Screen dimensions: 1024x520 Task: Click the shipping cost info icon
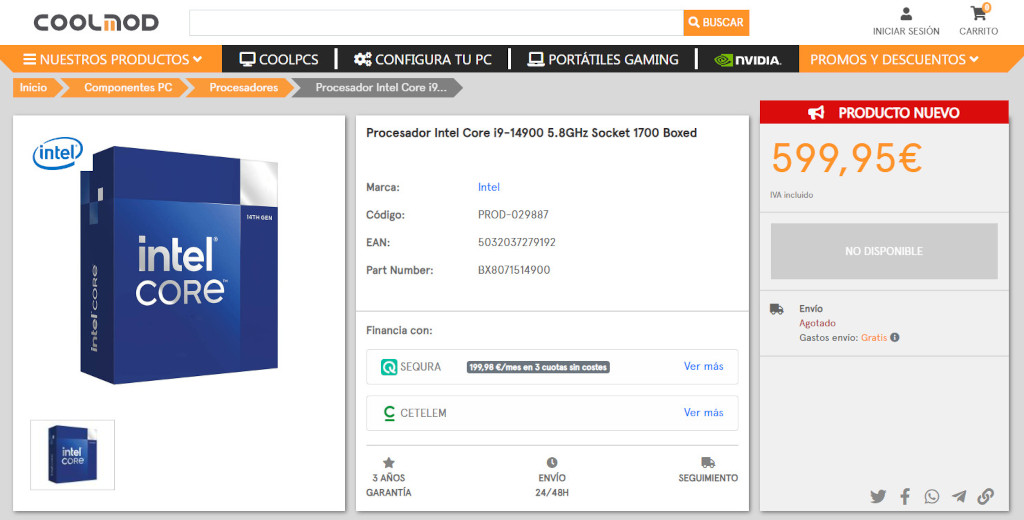pos(895,338)
